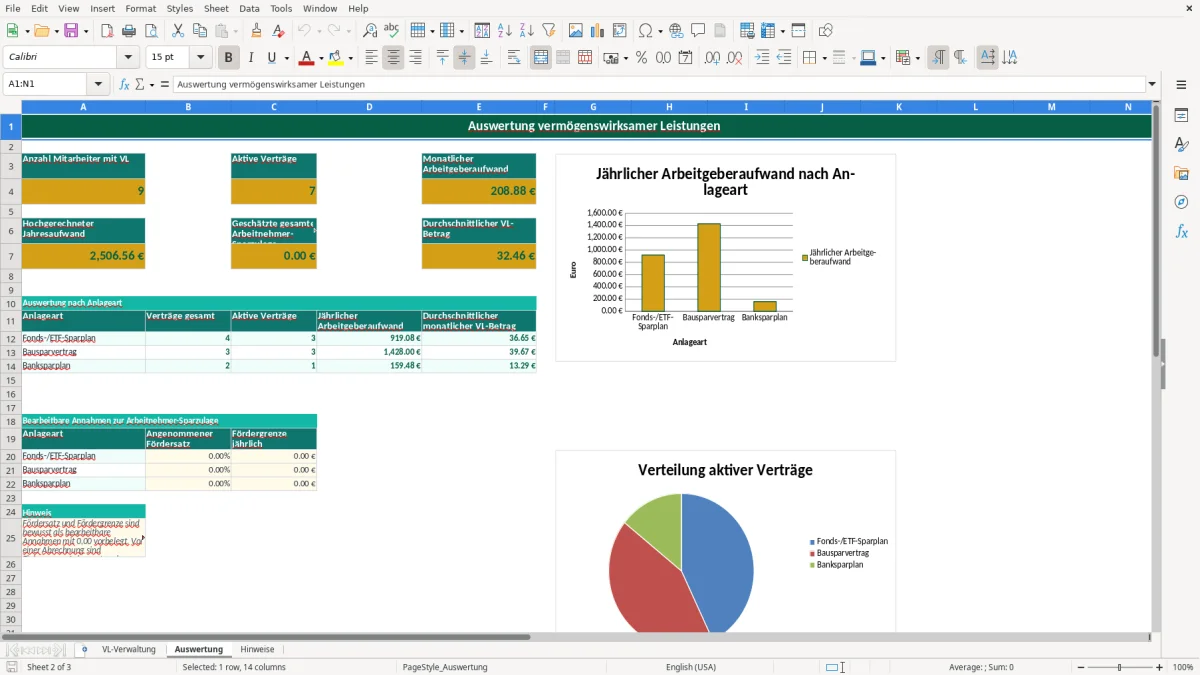Apply the red font color swatch
The image size is (1200, 675).
point(307,58)
